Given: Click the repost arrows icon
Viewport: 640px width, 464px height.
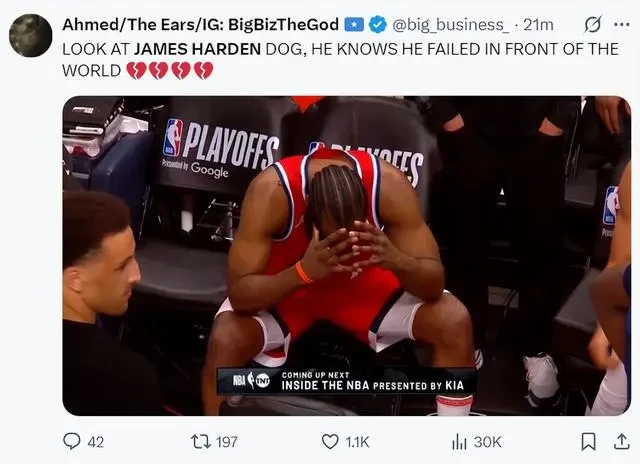Looking at the screenshot, I should coord(200,442).
